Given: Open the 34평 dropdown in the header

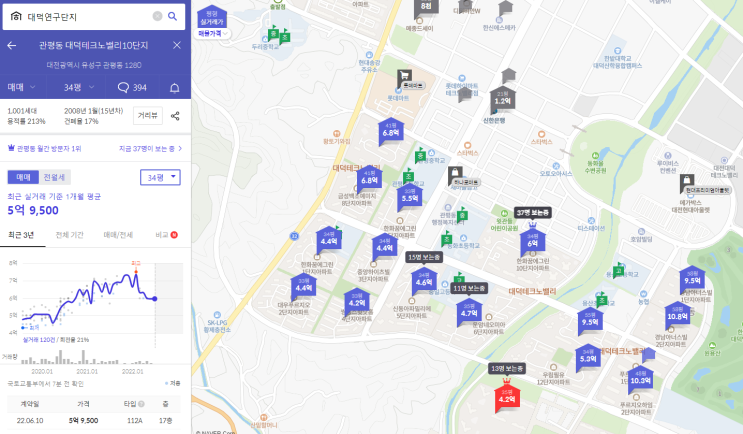Looking at the screenshot, I should (79, 87).
